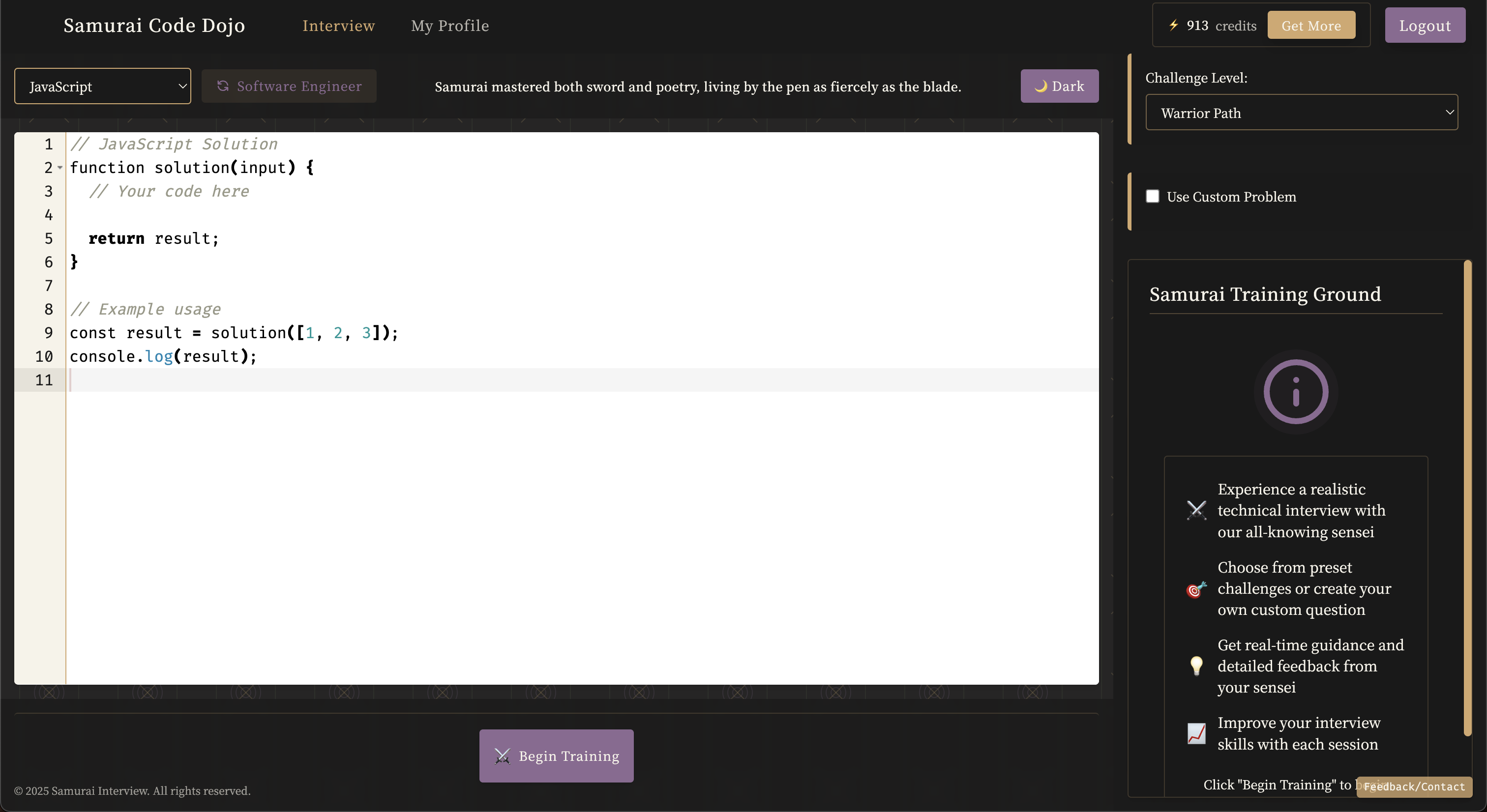Click the 'Use Custom Problem' label text
The height and width of the screenshot is (812, 1487).
[1231, 196]
